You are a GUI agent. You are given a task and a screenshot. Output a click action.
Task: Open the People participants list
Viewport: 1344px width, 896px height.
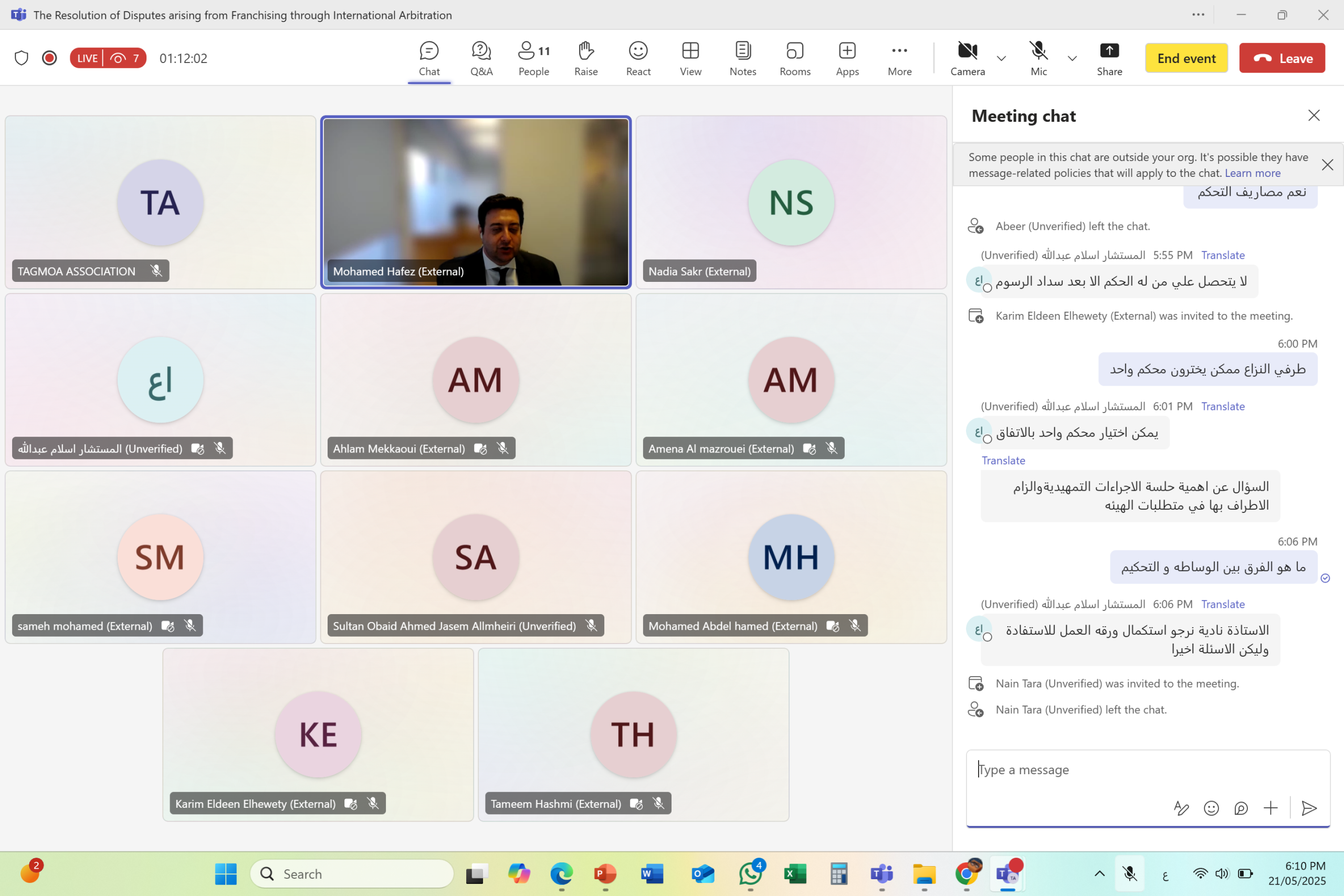pos(533,58)
